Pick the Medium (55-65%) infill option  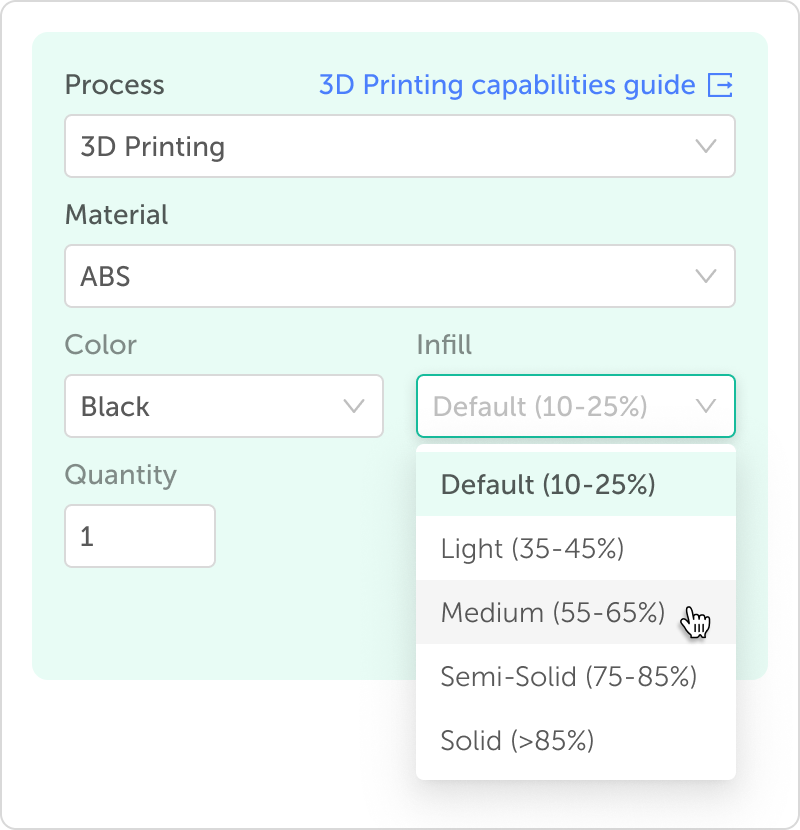pos(552,612)
